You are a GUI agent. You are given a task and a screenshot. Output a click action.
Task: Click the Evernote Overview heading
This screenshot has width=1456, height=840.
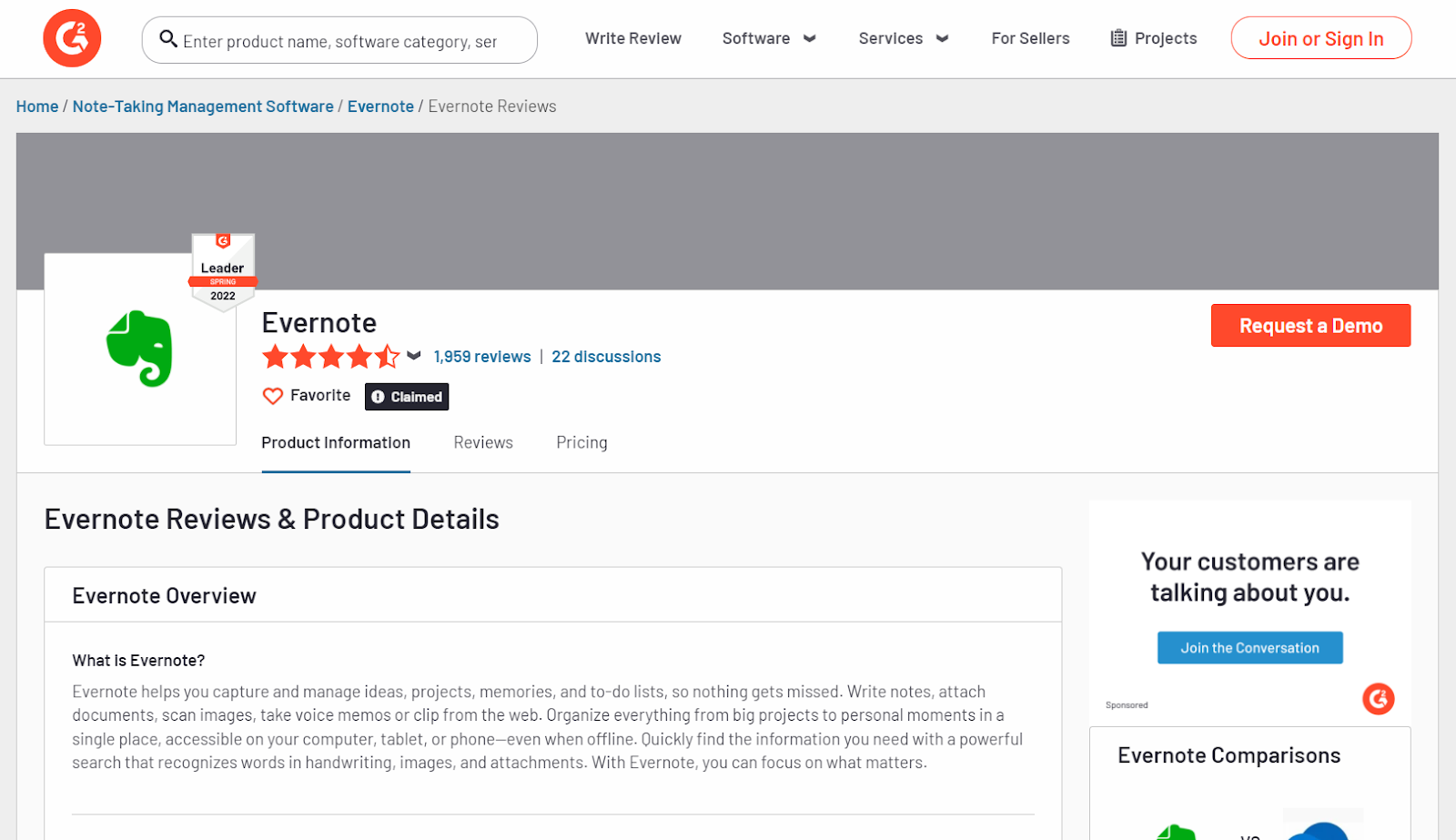[x=164, y=596]
